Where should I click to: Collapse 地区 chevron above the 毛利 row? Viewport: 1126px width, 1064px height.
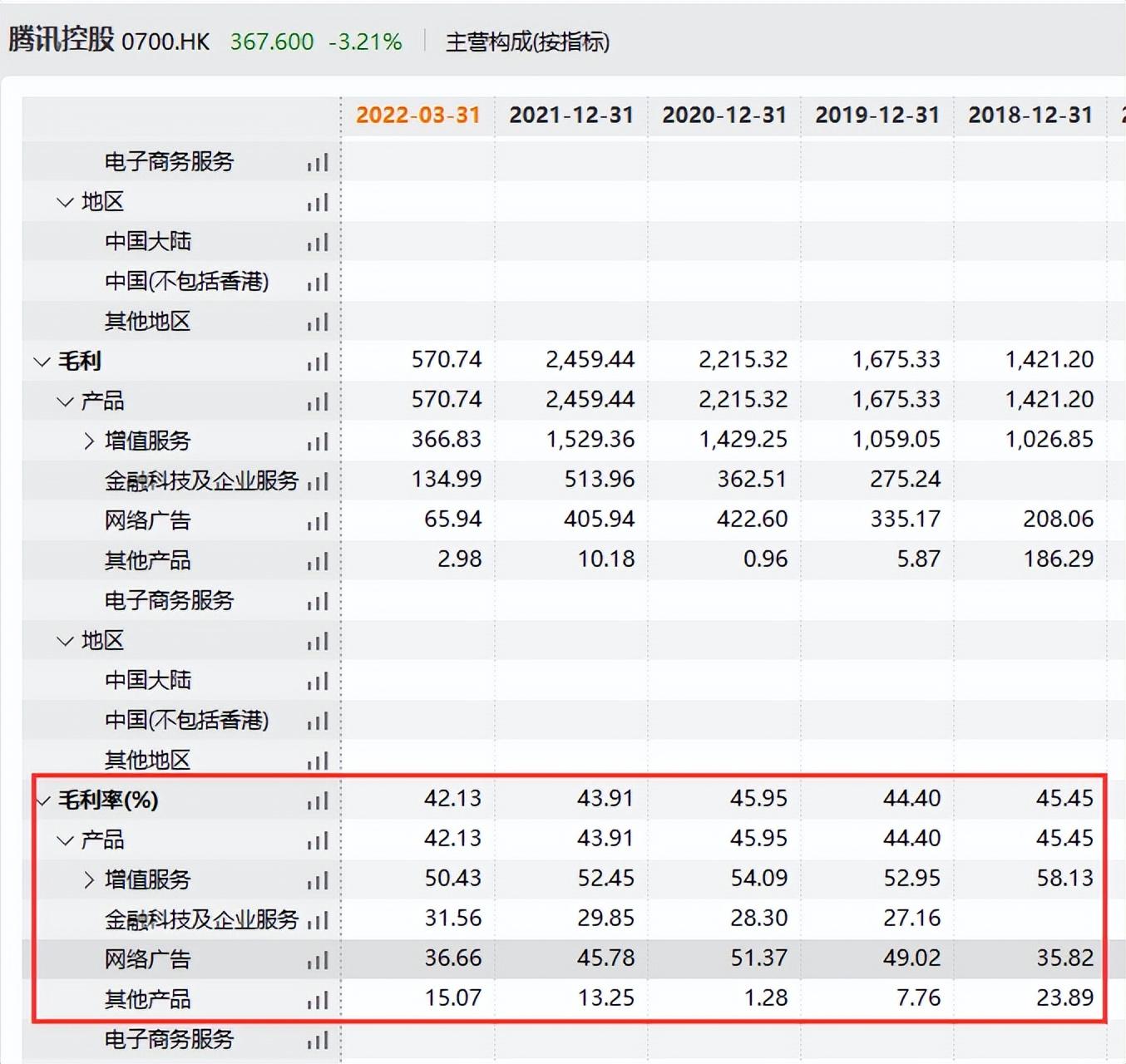point(65,202)
